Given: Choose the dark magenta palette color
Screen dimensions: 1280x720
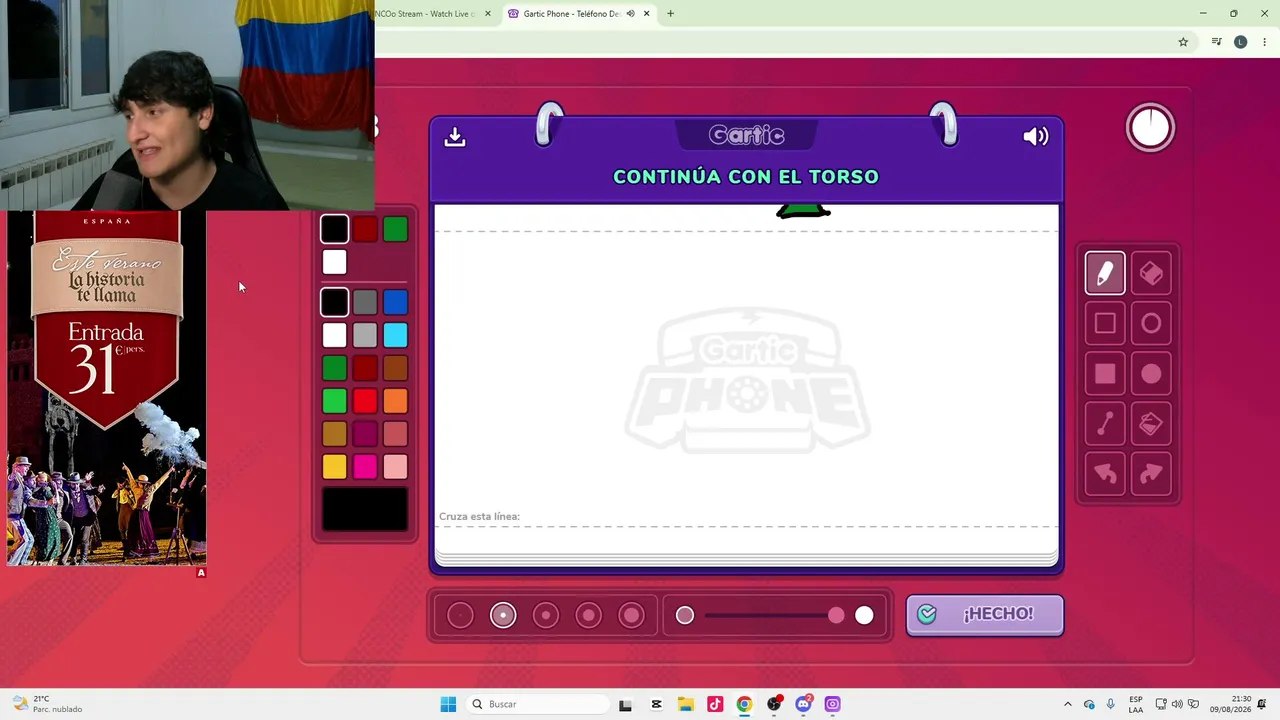Looking at the screenshot, I should pyautogui.click(x=365, y=434).
